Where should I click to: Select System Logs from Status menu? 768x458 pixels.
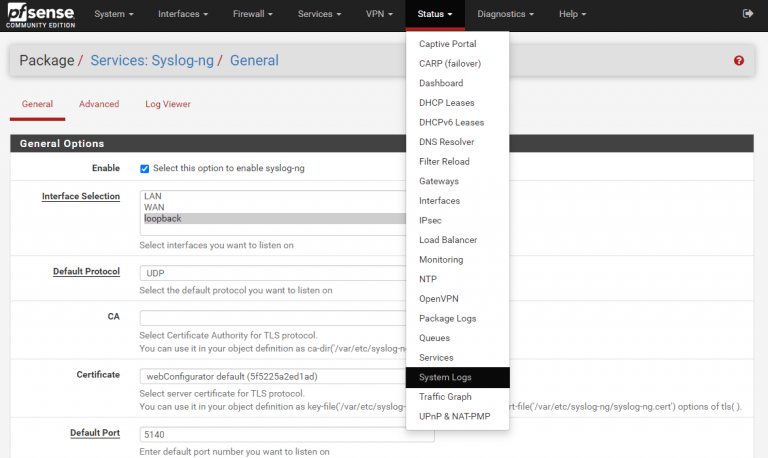(445, 377)
